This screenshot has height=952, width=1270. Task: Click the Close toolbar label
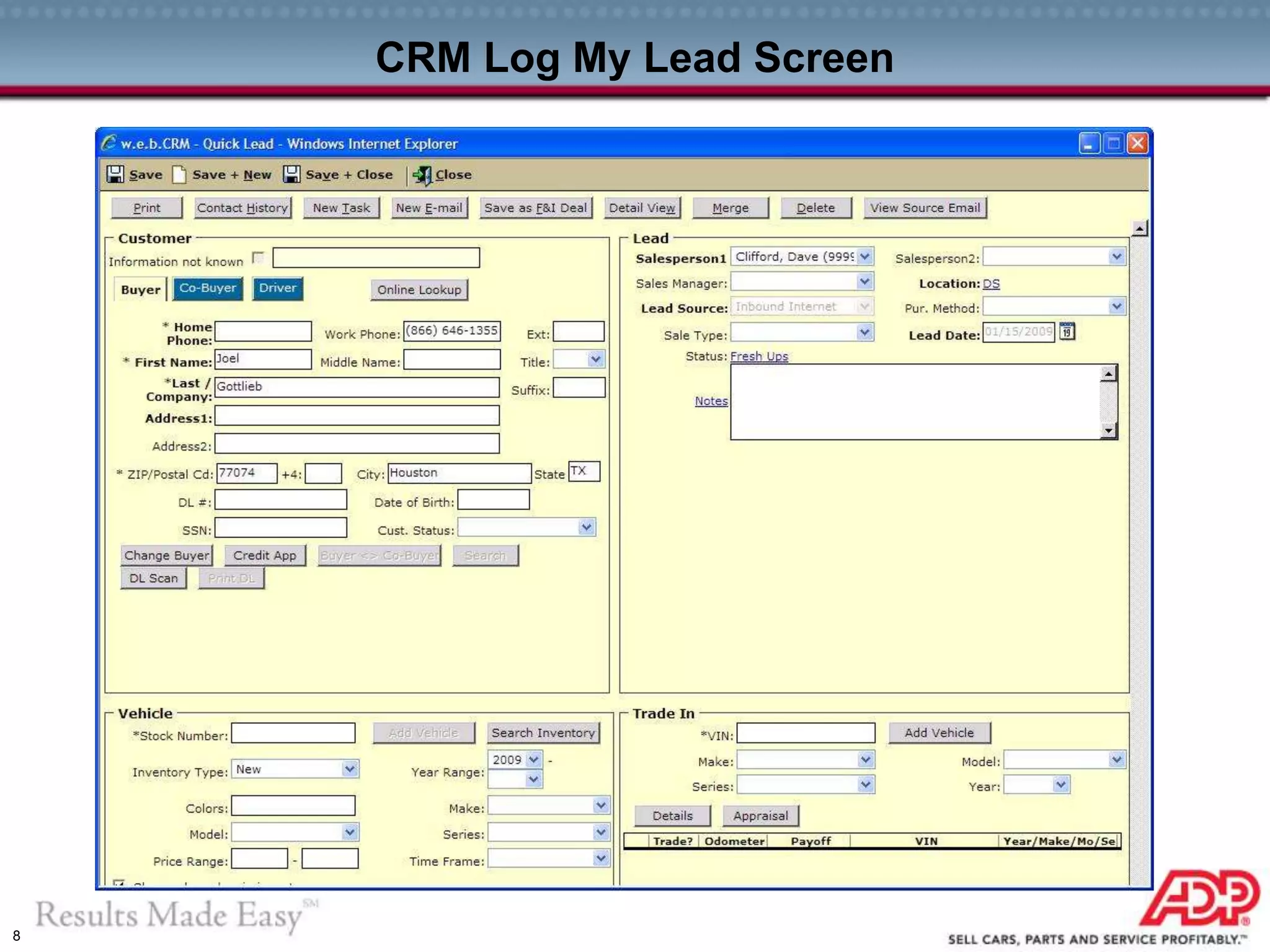(x=453, y=175)
